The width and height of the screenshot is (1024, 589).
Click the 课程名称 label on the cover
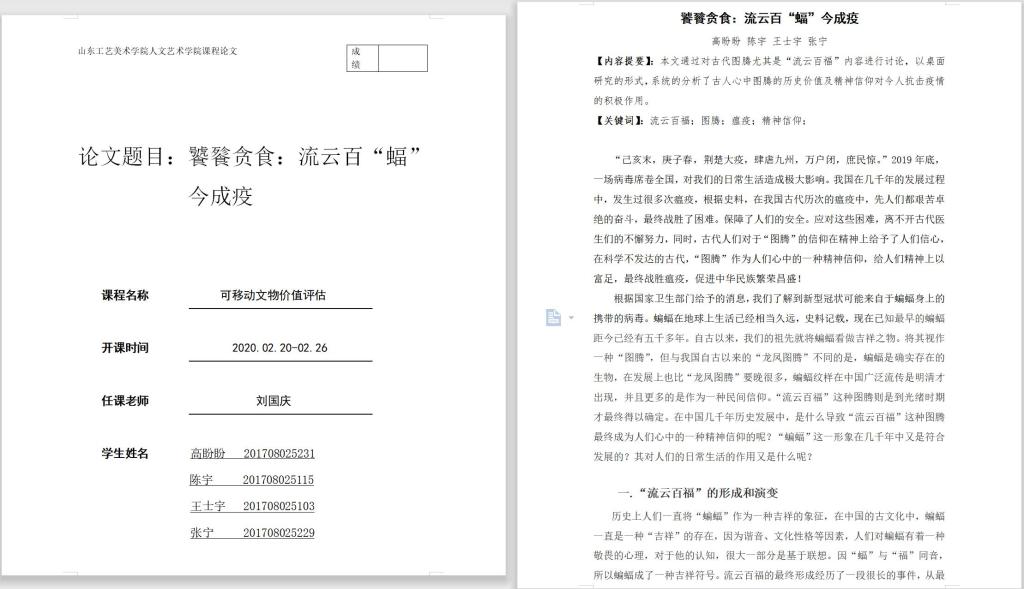pyautogui.click(x=125, y=295)
